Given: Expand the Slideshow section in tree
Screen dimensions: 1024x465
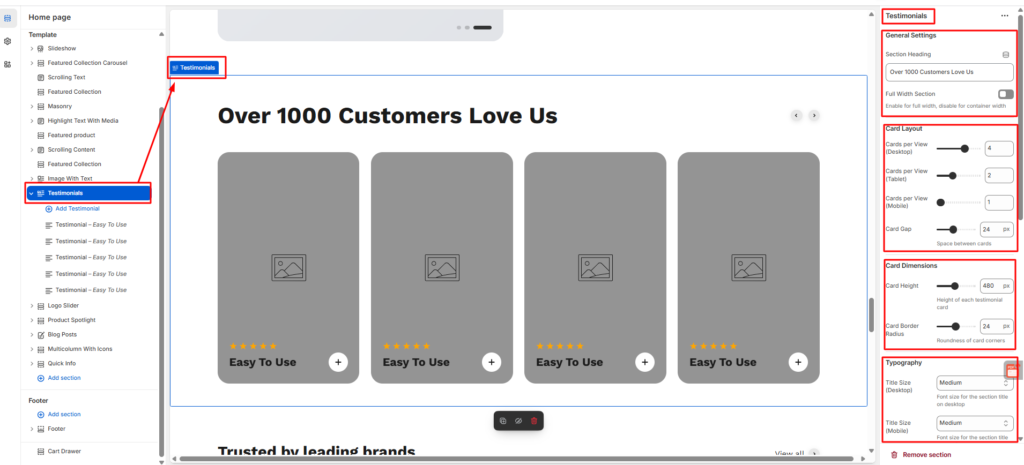Looking at the screenshot, I should click(32, 48).
